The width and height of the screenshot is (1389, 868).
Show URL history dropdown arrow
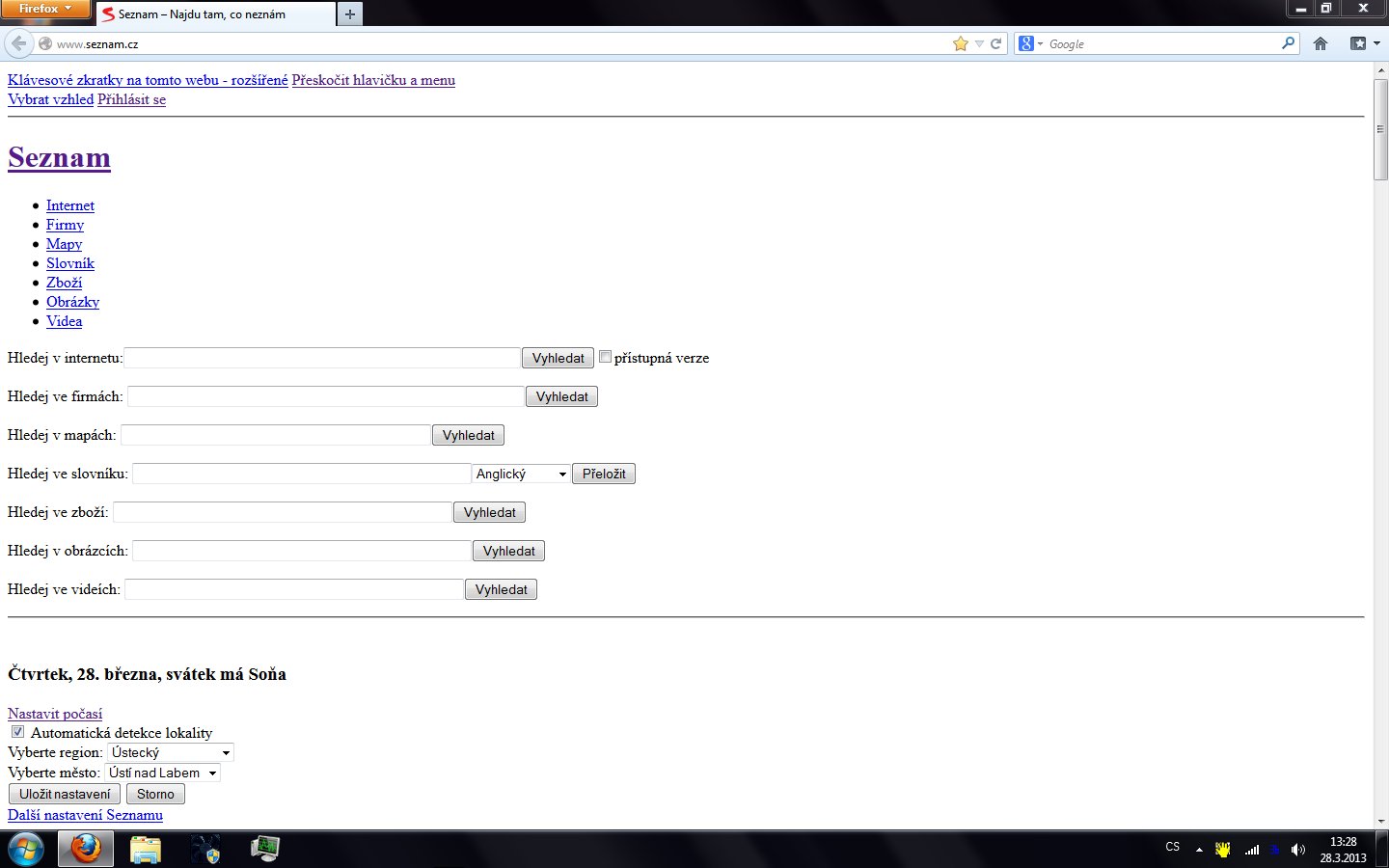(x=979, y=43)
